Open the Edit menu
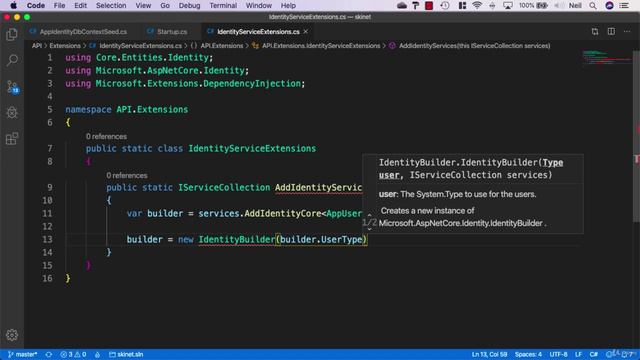The width and height of the screenshot is (640, 360). pos(80,5)
